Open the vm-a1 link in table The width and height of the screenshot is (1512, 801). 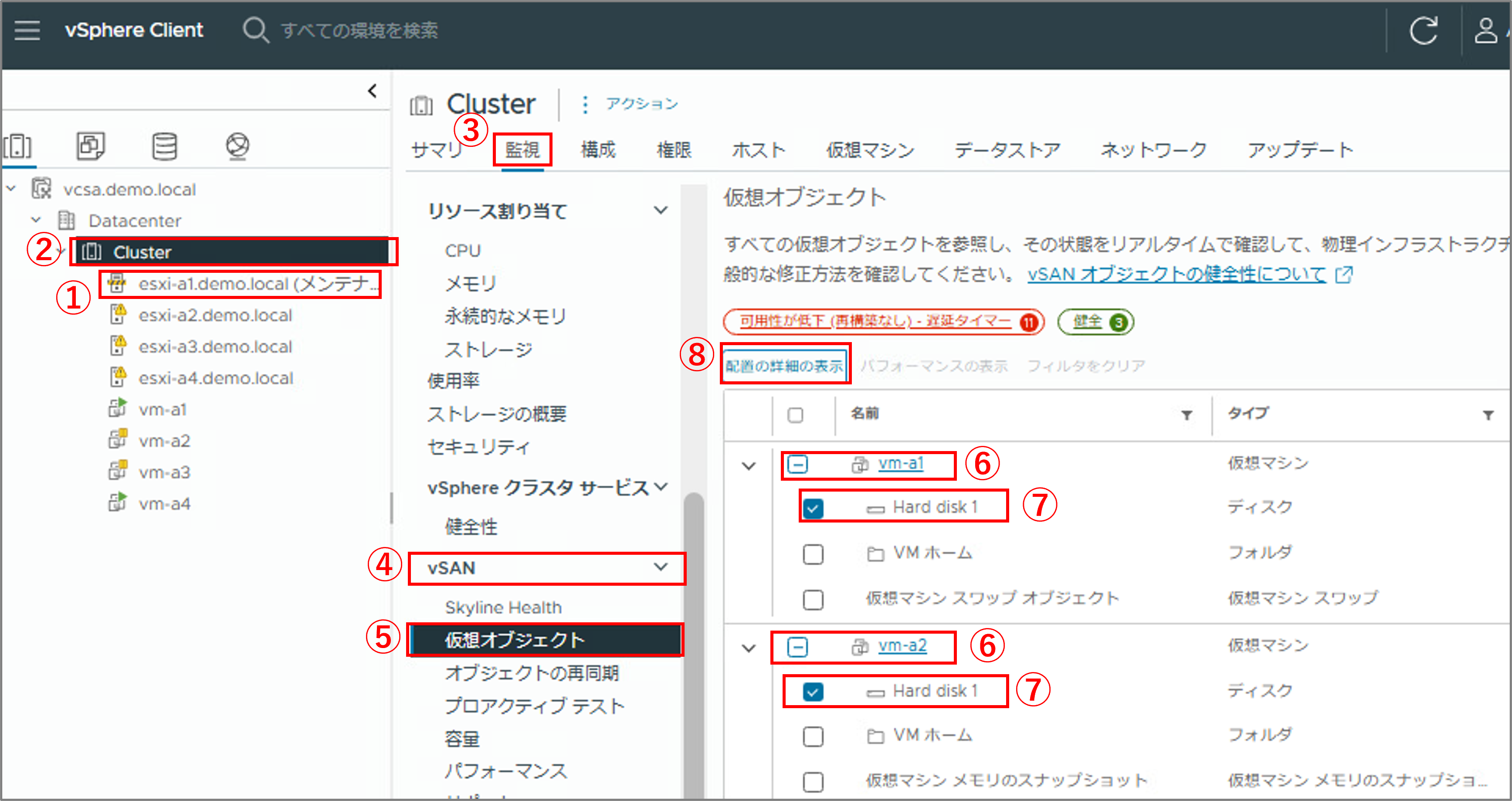[901, 464]
